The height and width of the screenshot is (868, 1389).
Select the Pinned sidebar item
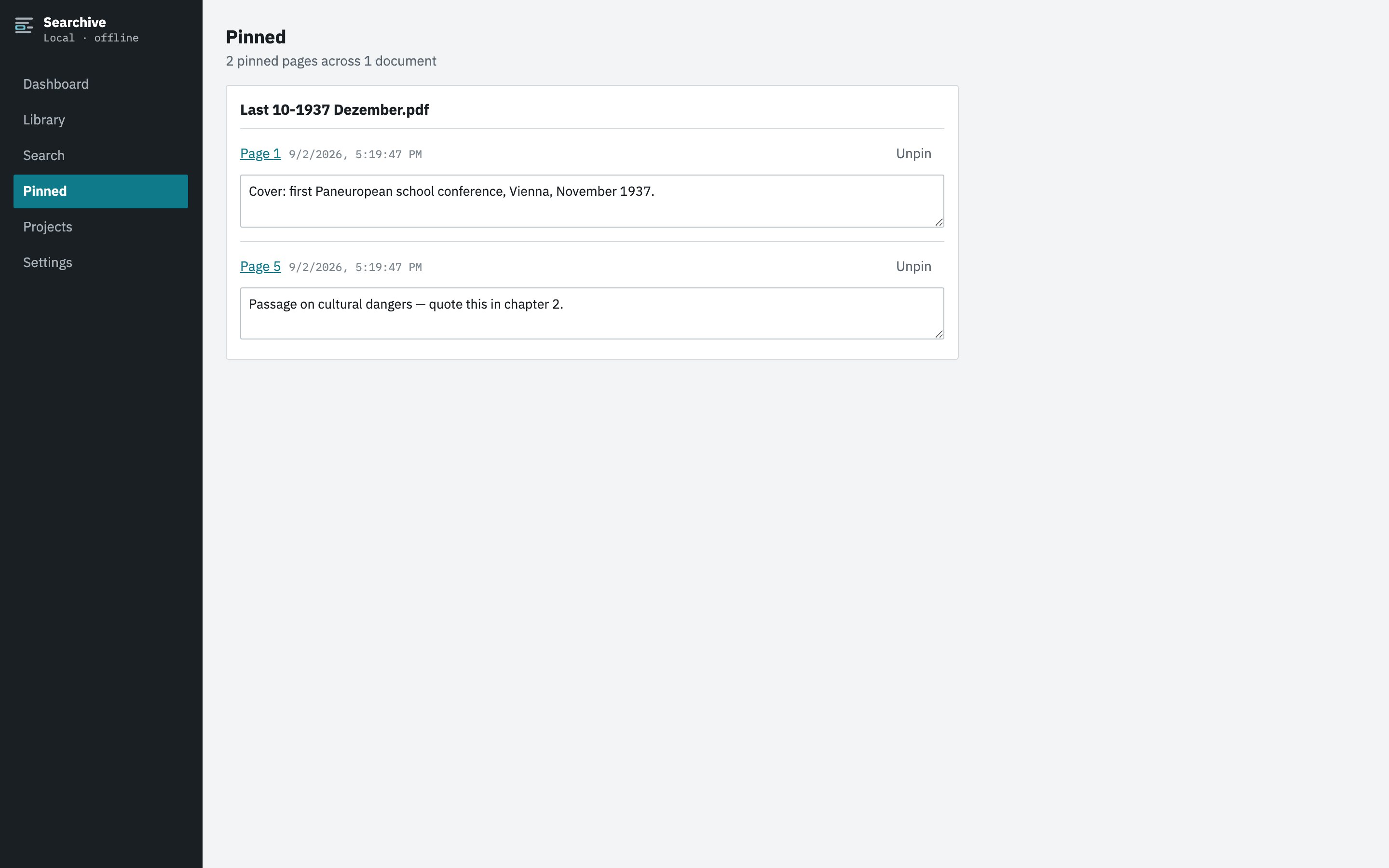pos(100,191)
